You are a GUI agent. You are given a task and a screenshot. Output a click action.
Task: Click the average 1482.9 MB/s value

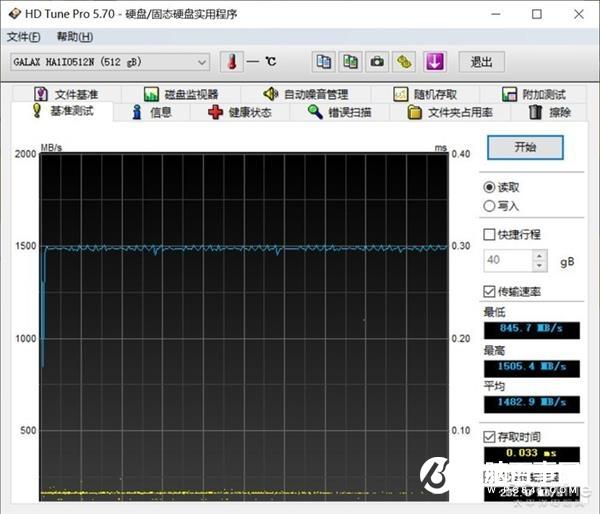tap(532, 403)
